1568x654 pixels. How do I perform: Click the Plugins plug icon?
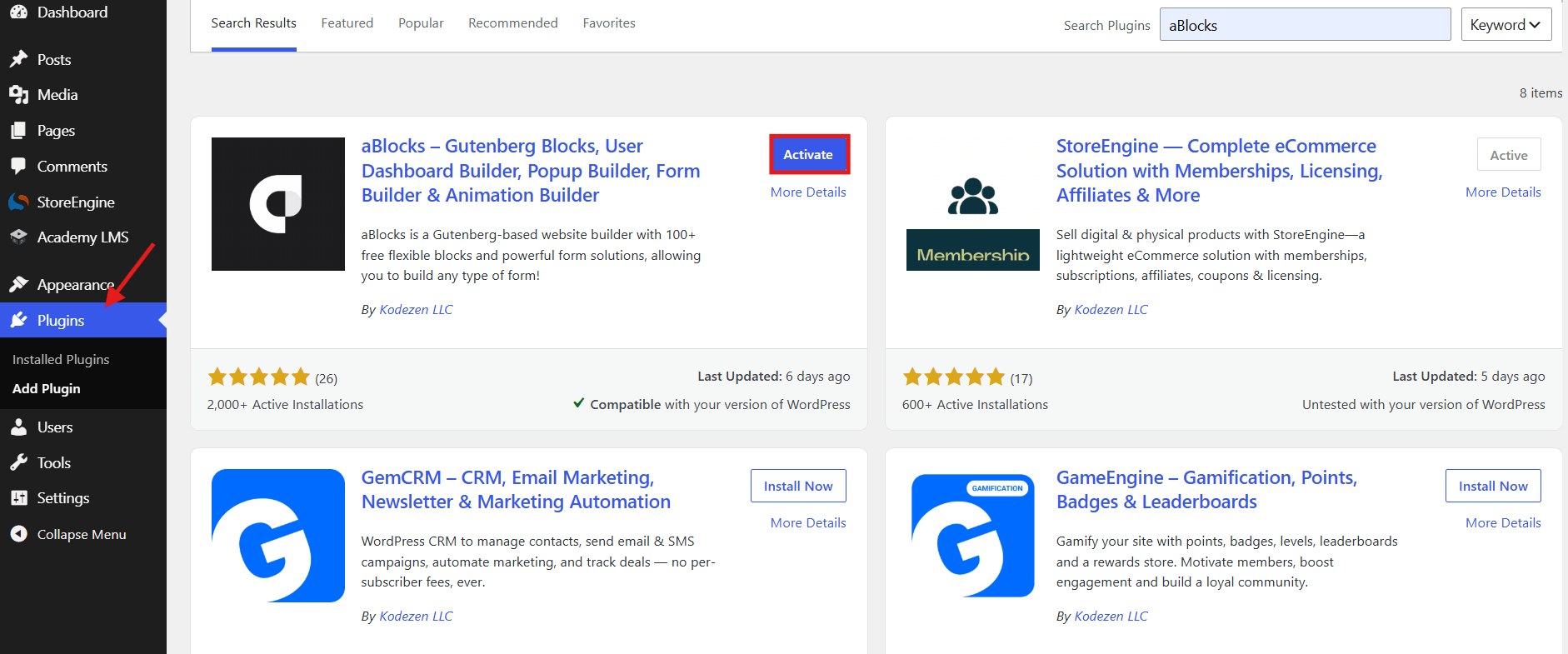tap(18, 320)
